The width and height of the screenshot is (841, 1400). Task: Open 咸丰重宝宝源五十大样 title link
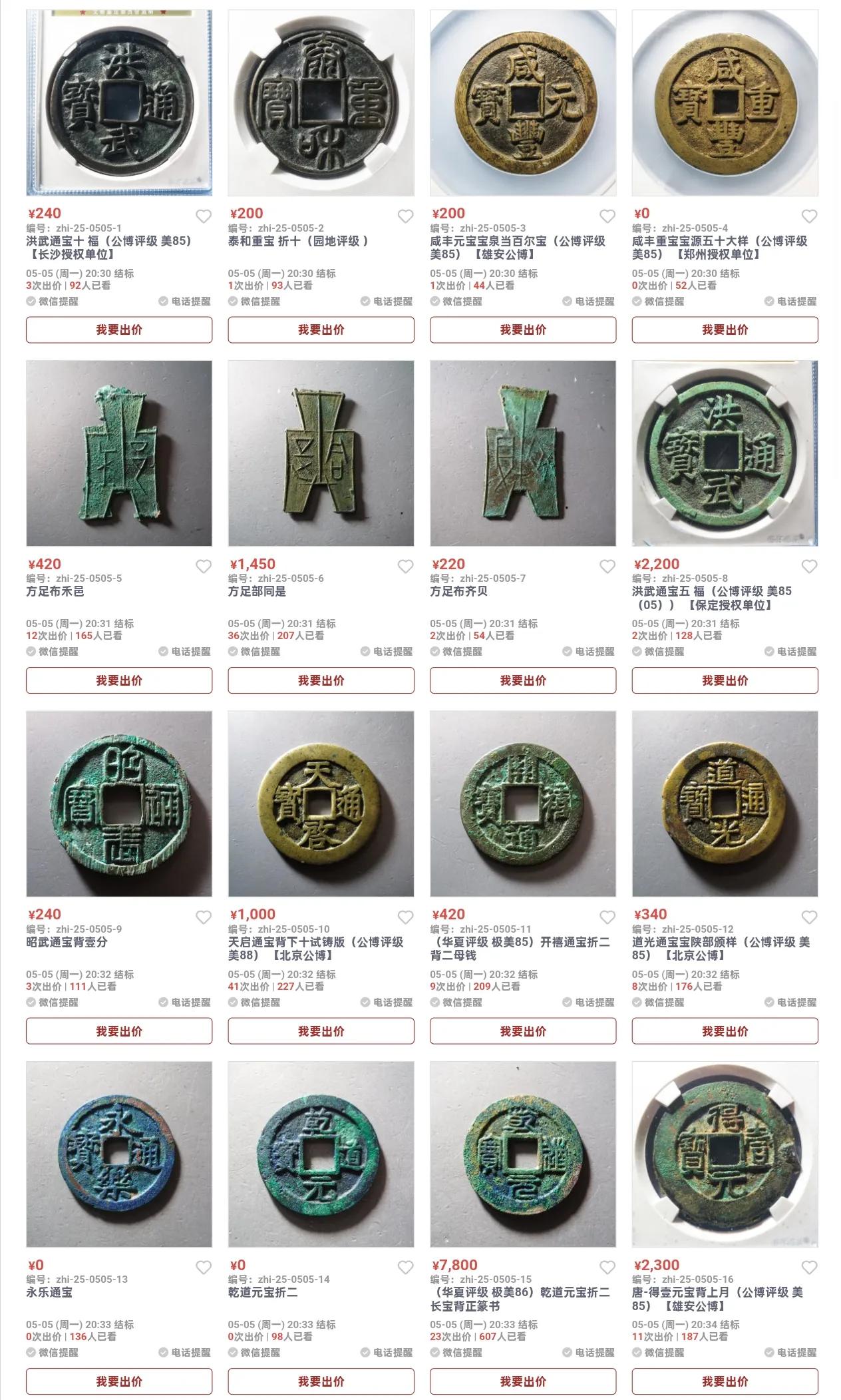720,248
